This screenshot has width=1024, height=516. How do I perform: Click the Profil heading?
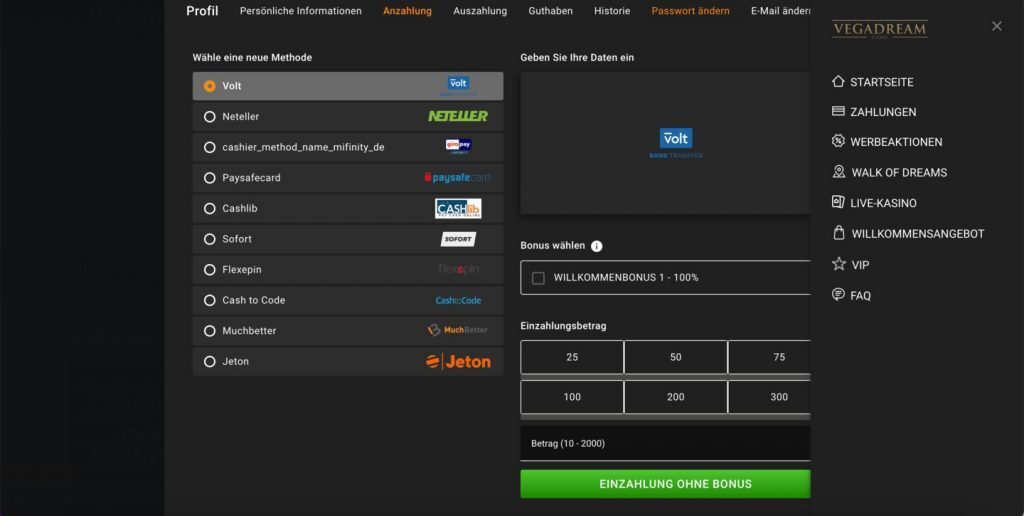coord(202,11)
